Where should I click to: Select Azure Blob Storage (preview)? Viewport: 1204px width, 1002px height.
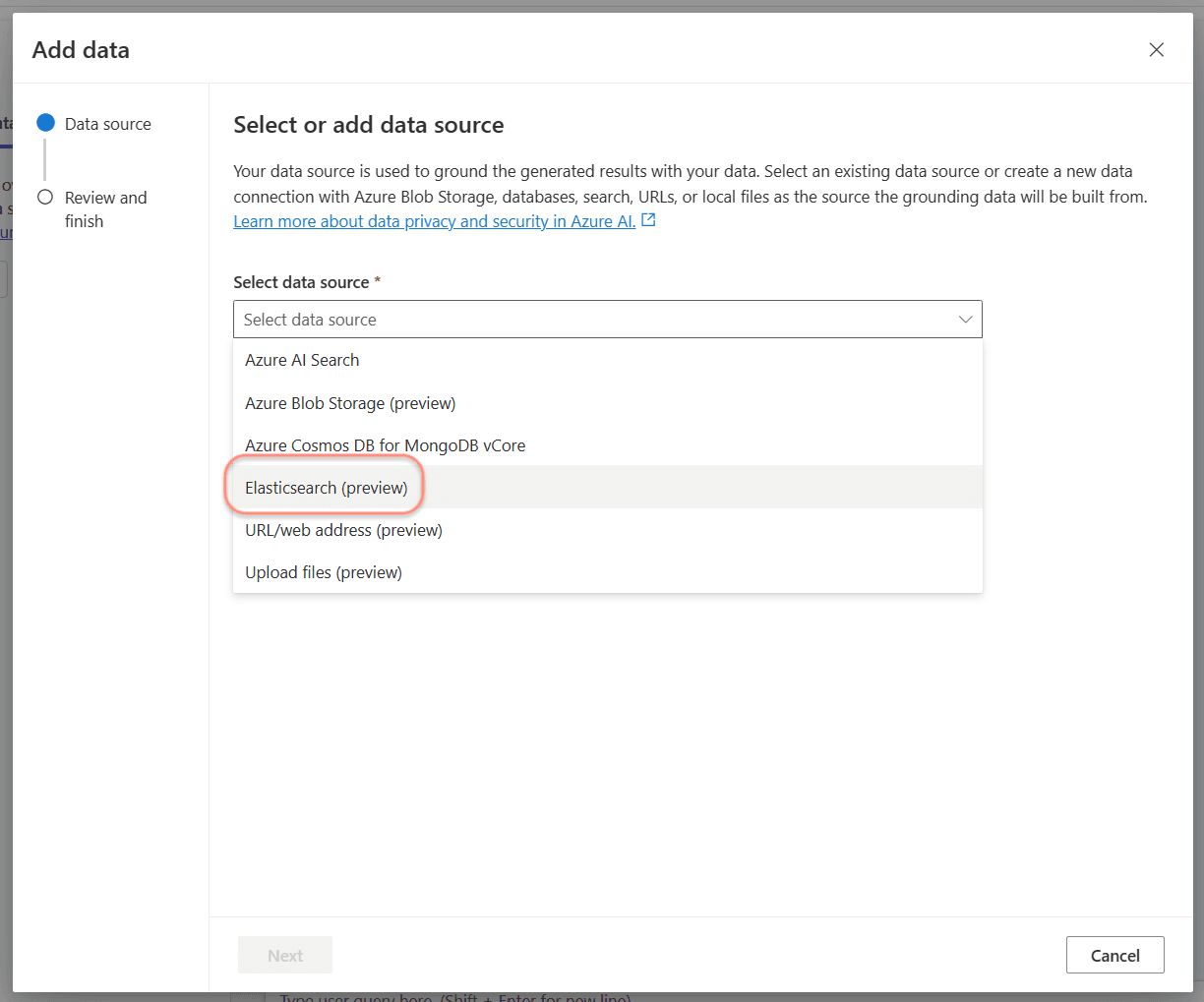click(x=349, y=402)
